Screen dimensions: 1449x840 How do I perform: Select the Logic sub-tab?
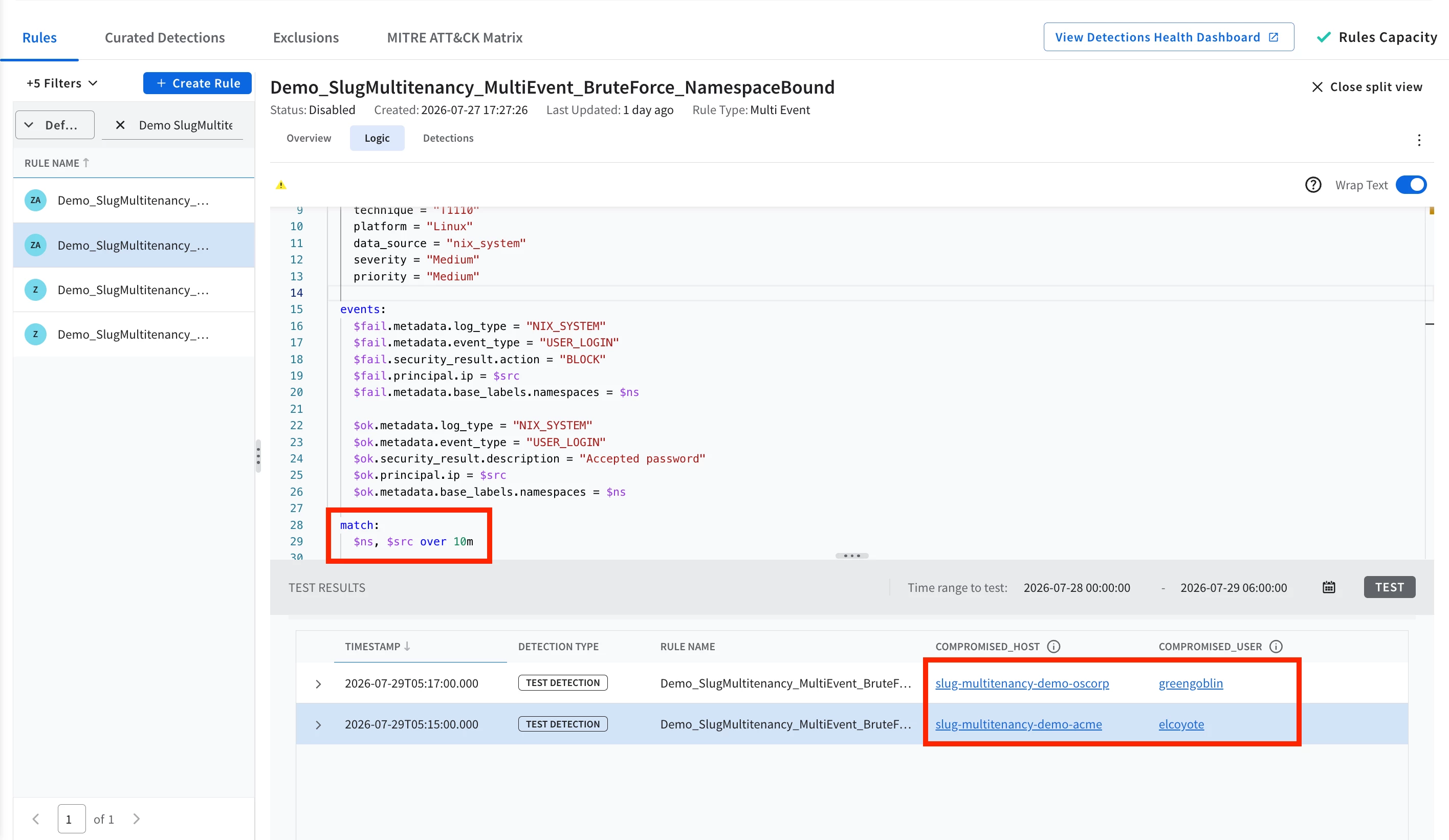[x=377, y=138]
